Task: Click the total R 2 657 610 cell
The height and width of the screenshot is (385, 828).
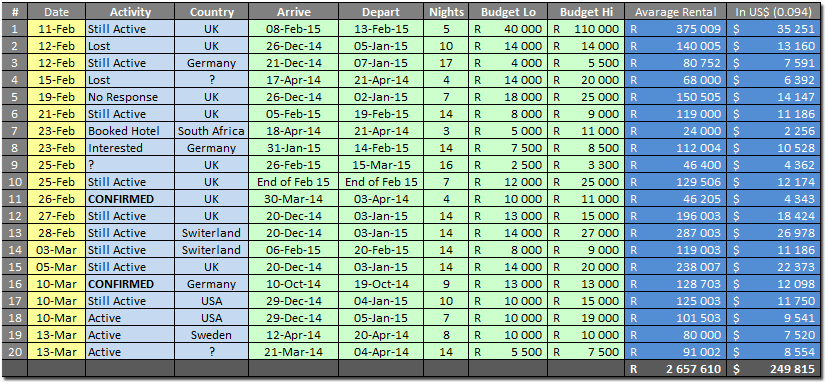Action: 675,369
